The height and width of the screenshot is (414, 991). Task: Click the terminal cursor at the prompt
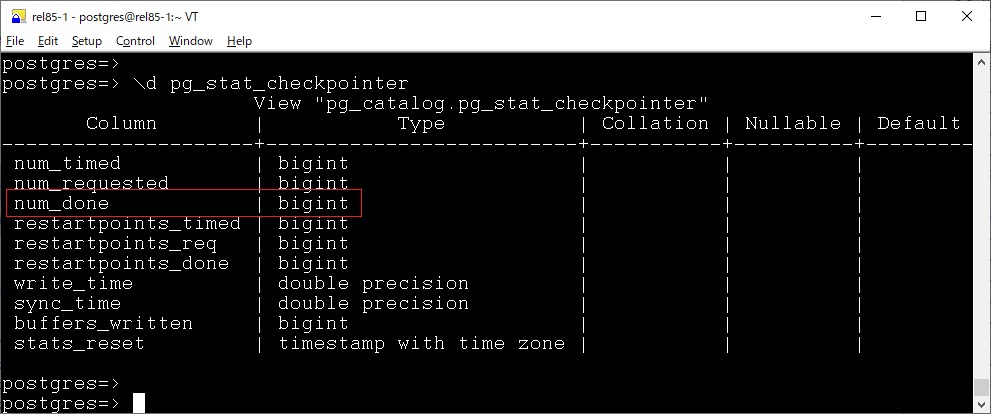139,403
